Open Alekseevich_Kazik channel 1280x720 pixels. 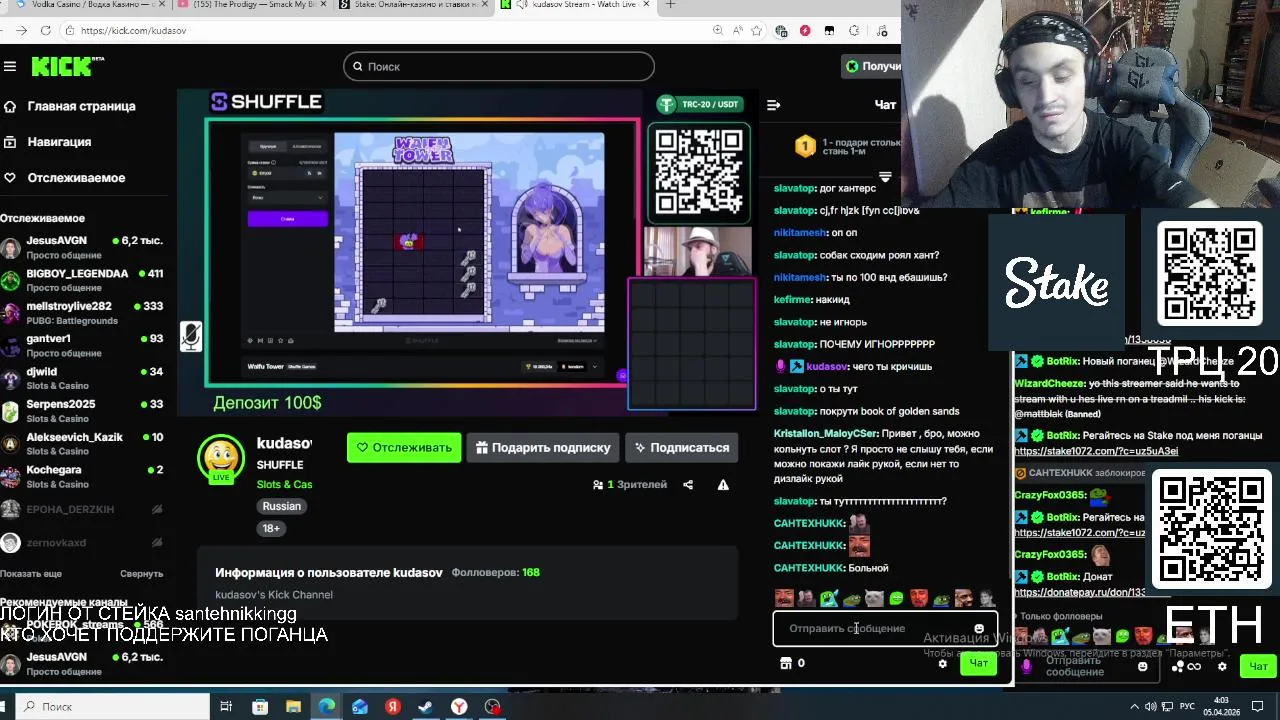[82, 444]
